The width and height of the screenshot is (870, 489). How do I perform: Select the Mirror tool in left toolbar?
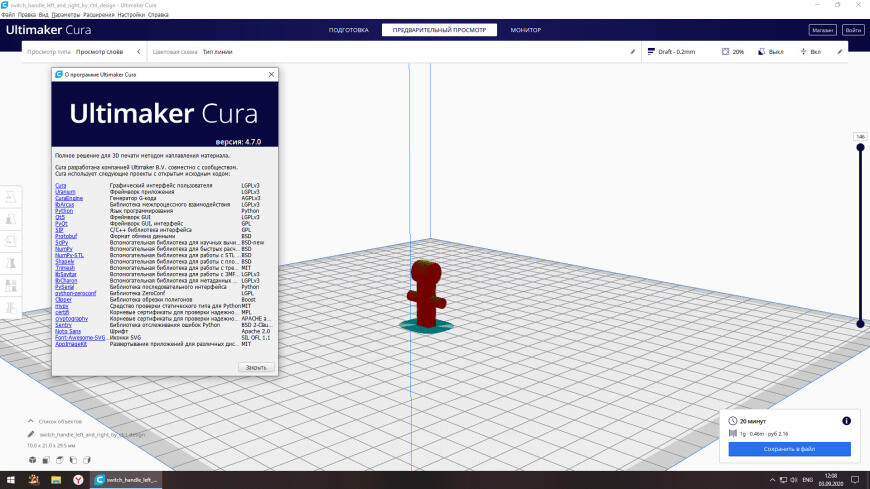pyautogui.click(x=11, y=263)
